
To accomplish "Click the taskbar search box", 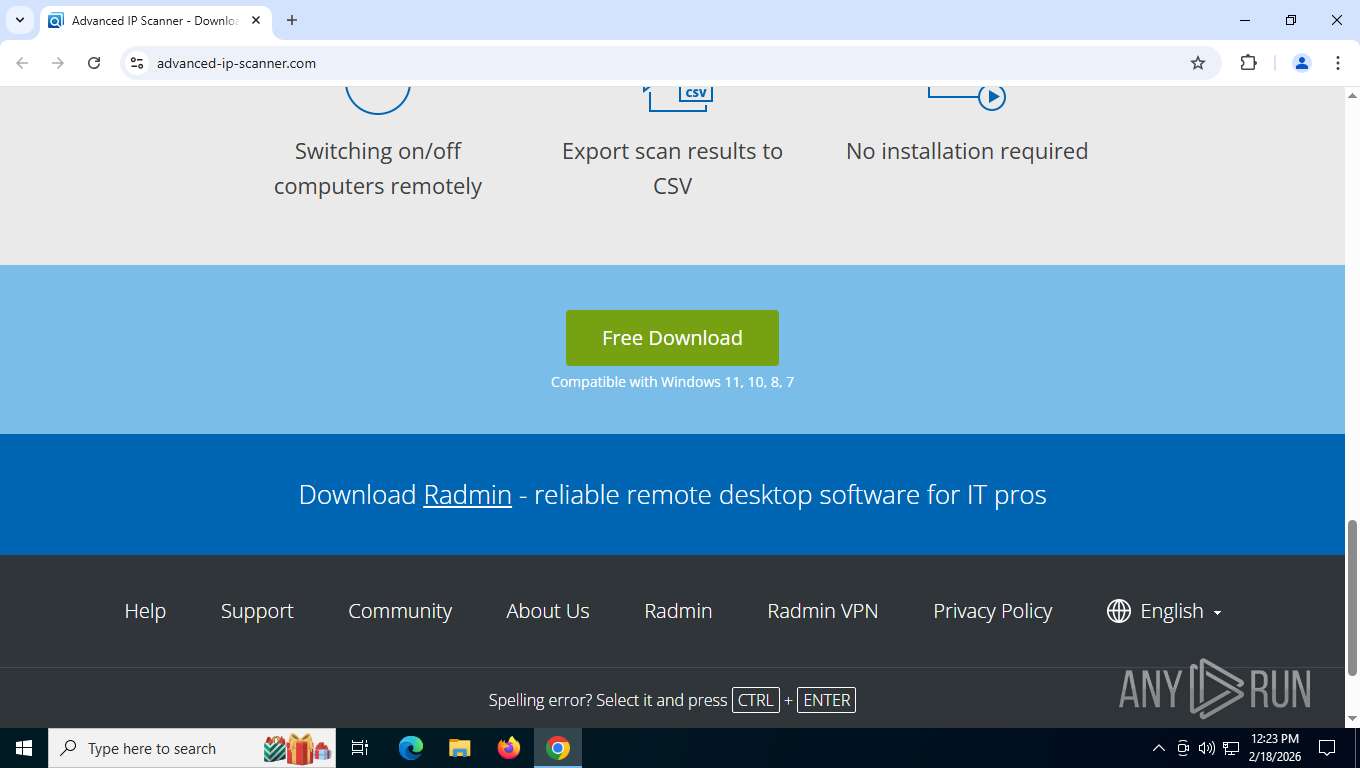I will click(x=192, y=748).
